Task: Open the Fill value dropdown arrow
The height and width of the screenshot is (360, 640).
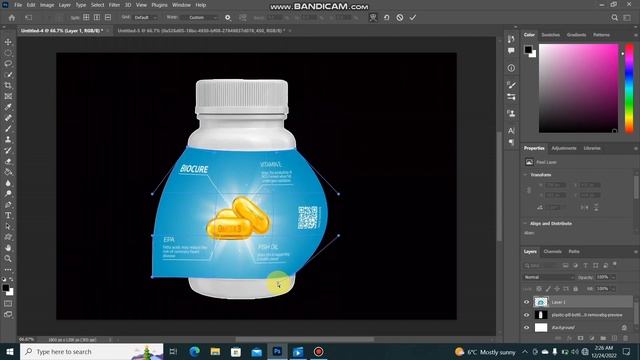Action: tap(613, 289)
